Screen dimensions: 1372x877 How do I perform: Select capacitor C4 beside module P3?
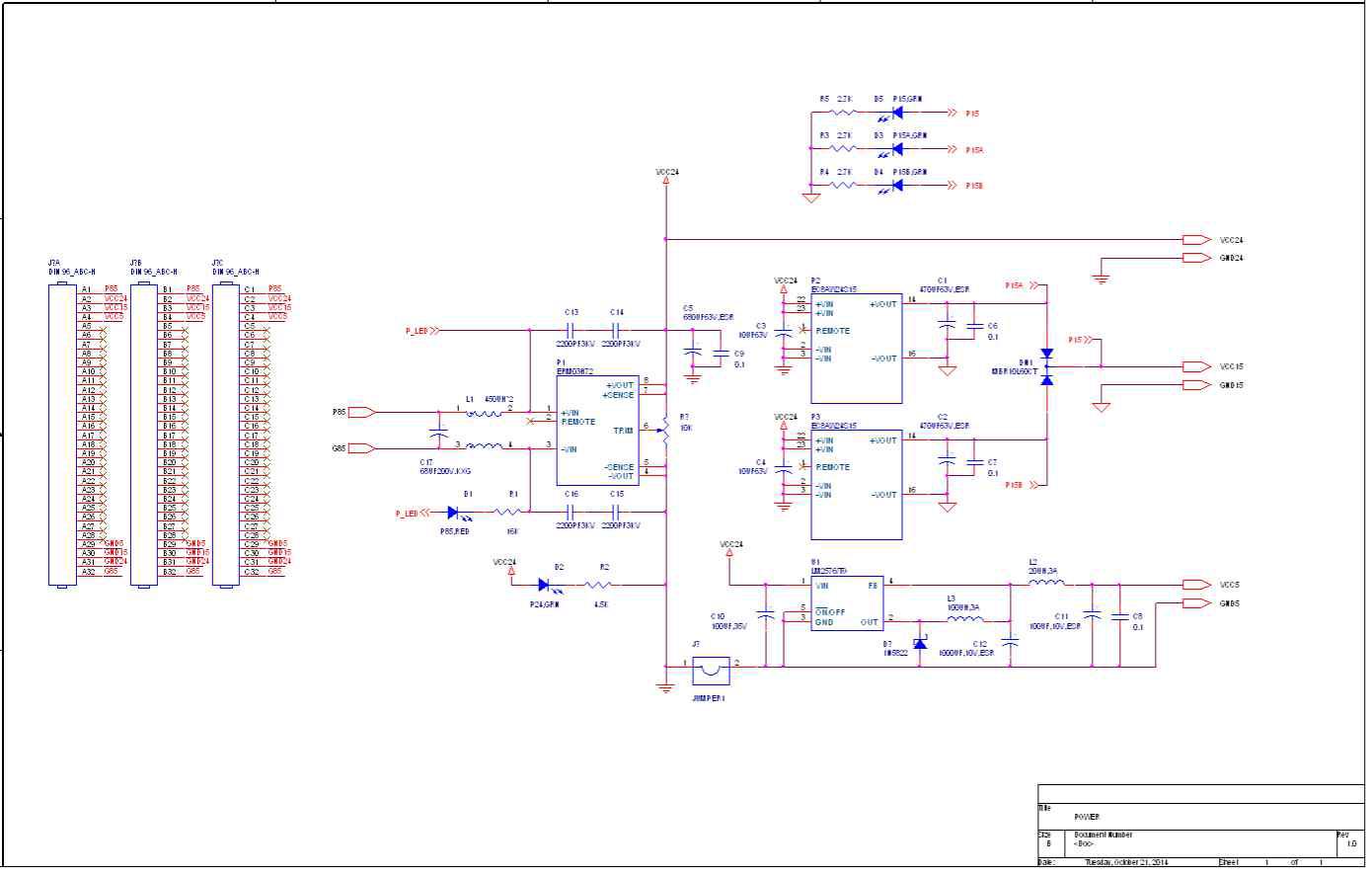[784, 471]
